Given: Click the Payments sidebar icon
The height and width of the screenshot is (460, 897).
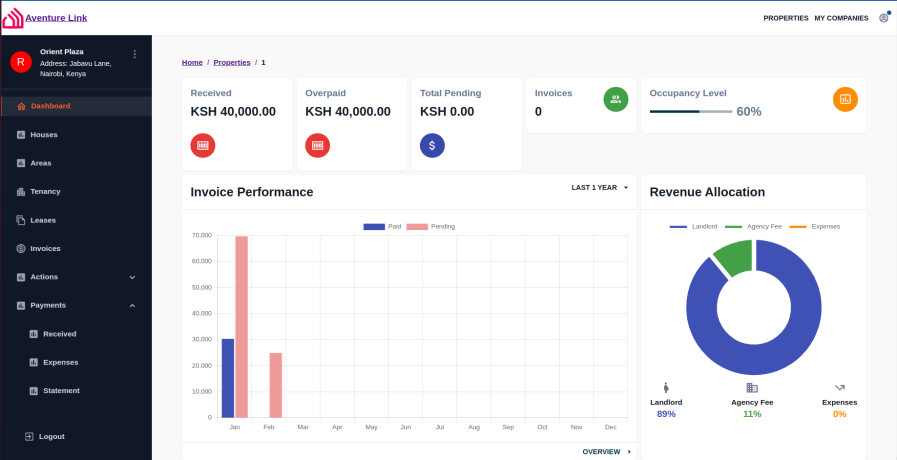Looking at the screenshot, I should [21, 306].
